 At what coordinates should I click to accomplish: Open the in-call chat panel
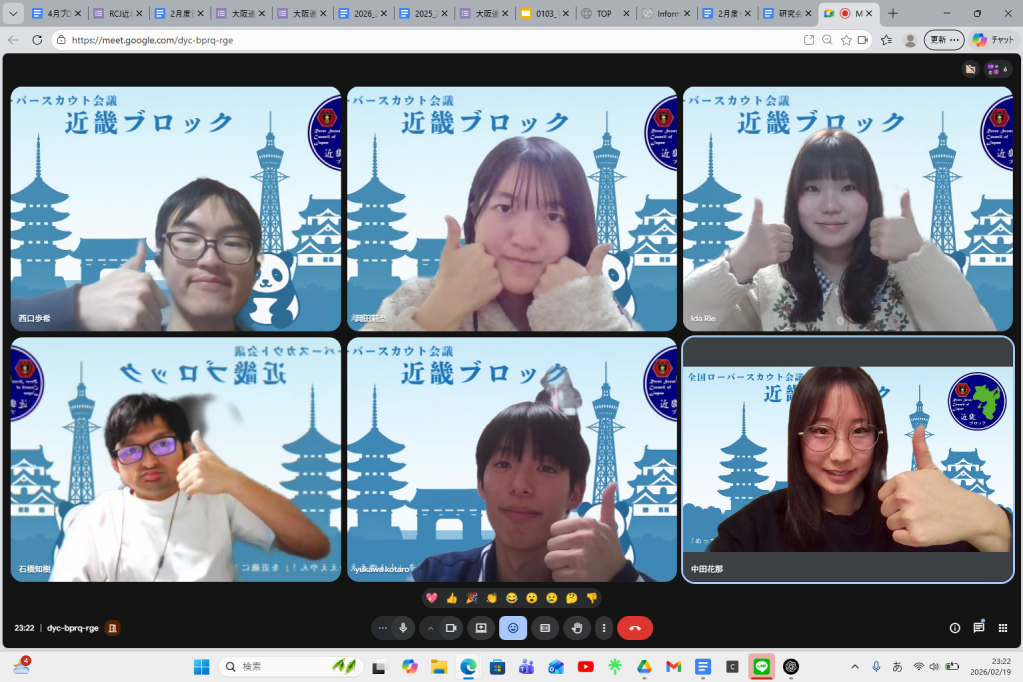(978, 628)
